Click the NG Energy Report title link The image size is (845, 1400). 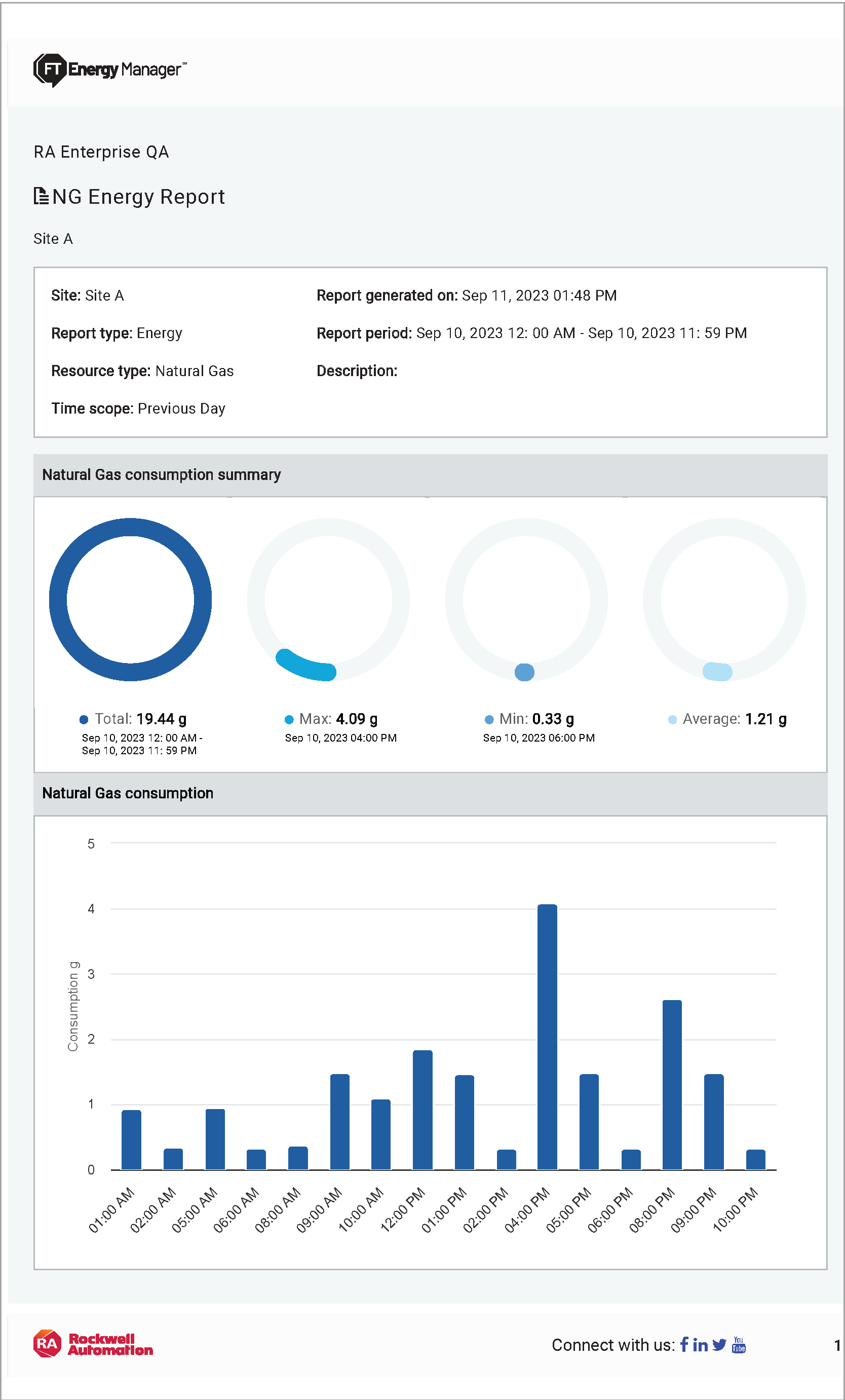pos(139,197)
